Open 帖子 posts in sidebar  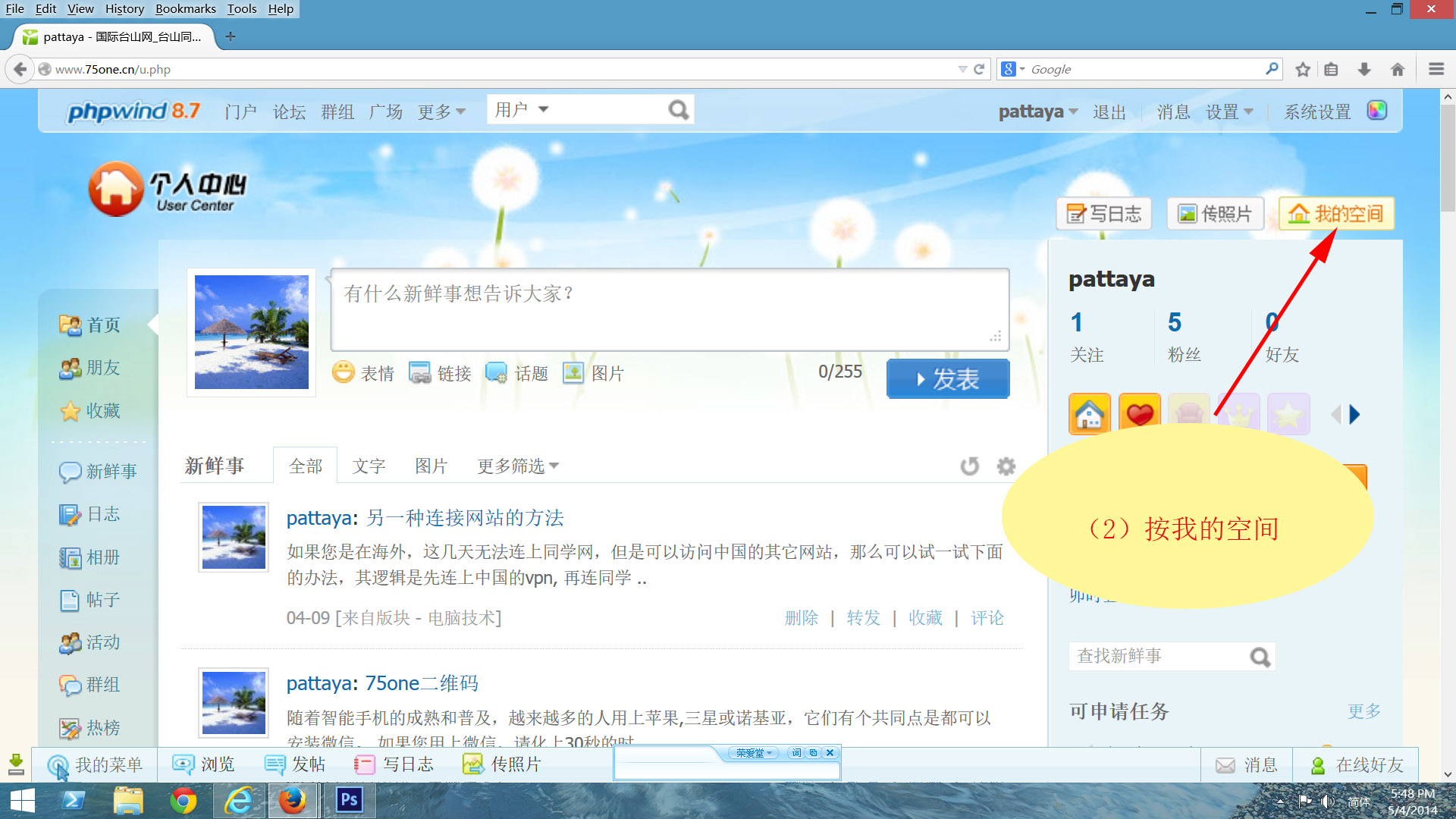89,600
